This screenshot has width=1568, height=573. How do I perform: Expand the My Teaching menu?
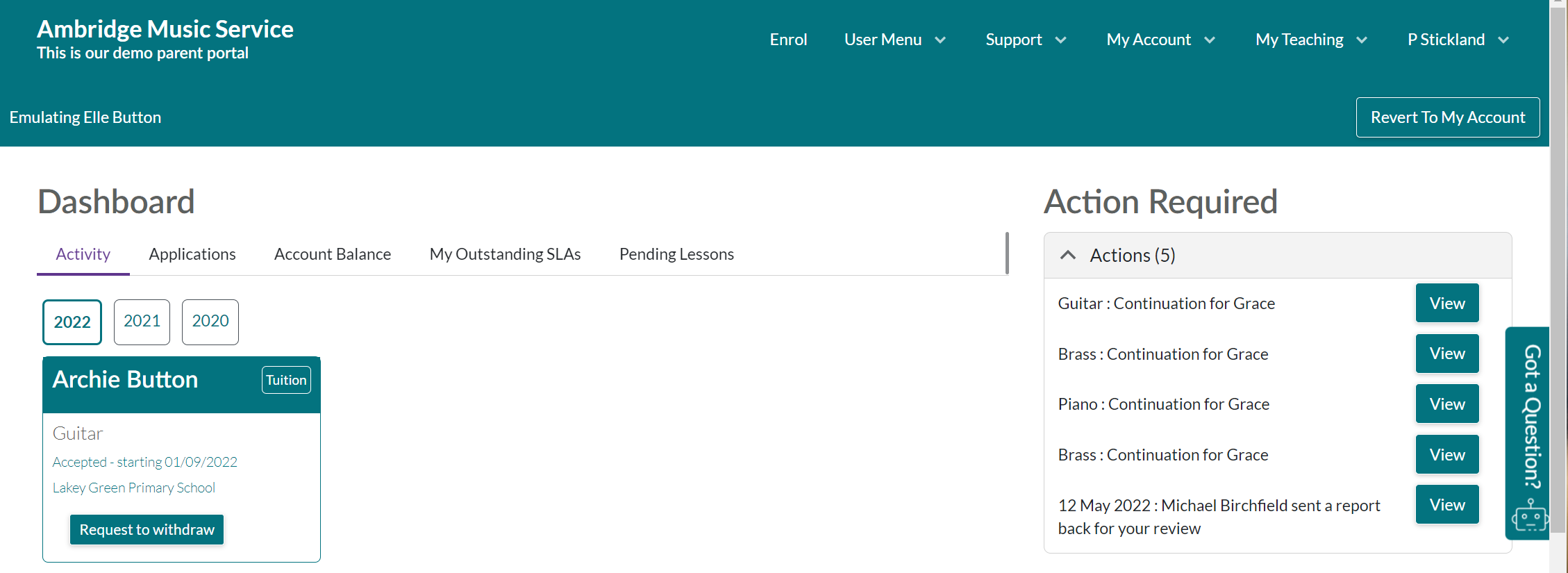(1311, 40)
